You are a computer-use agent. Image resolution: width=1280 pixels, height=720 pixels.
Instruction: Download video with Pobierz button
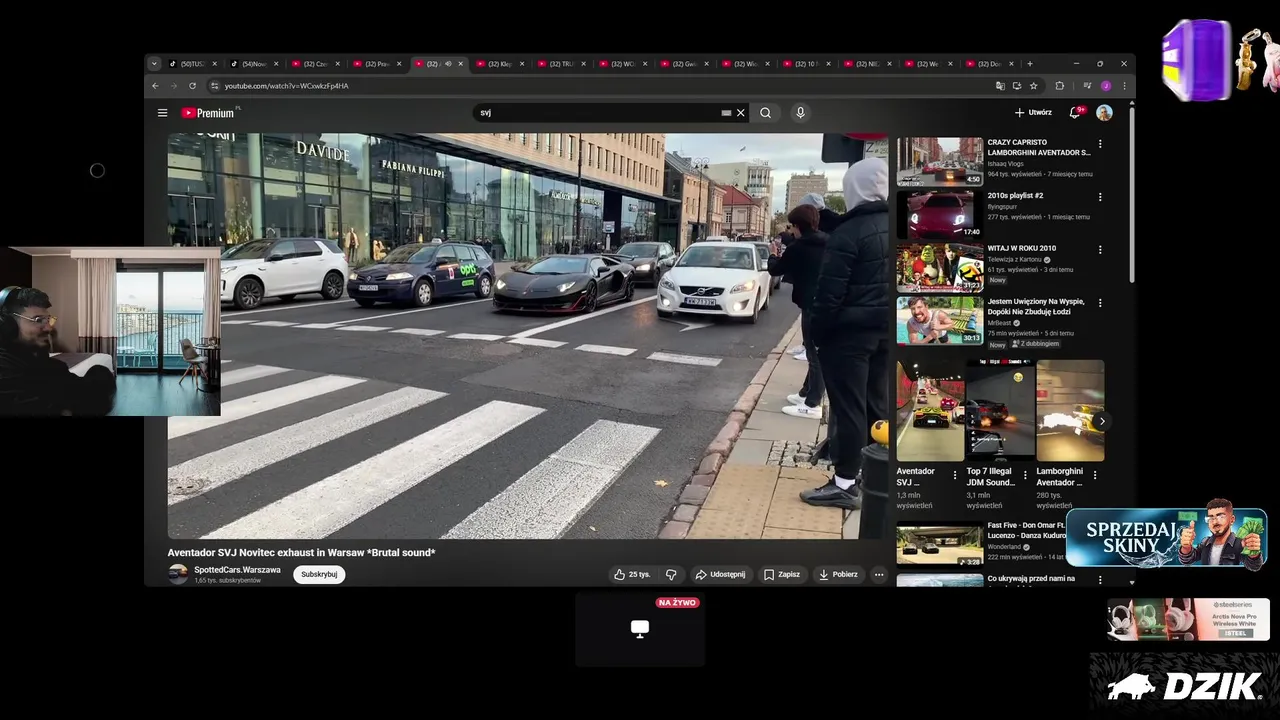[838, 574]
